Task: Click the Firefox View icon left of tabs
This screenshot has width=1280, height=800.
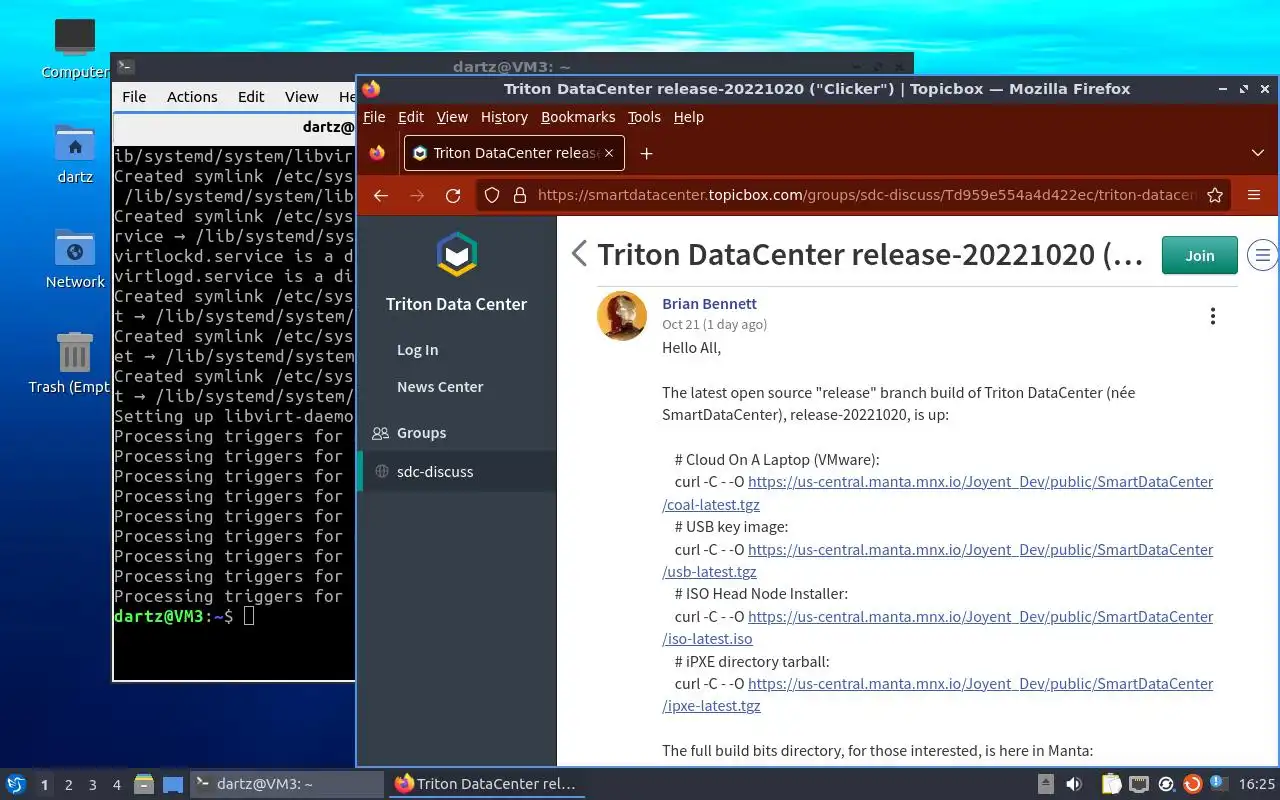Action: click(377, 153)
